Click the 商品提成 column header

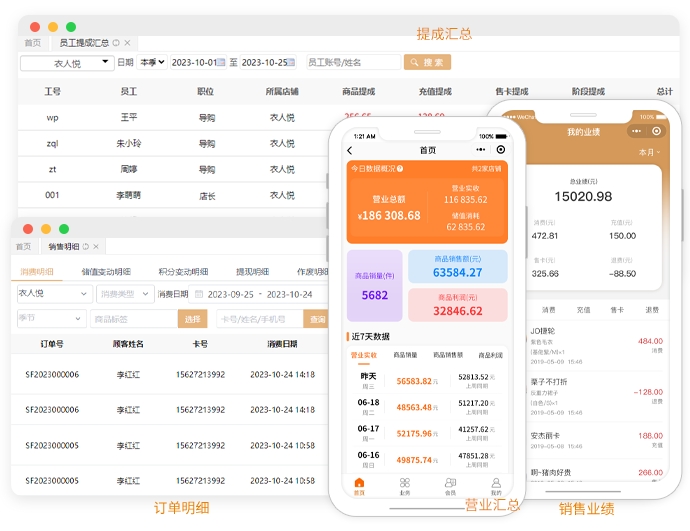(x=359, y=92)
